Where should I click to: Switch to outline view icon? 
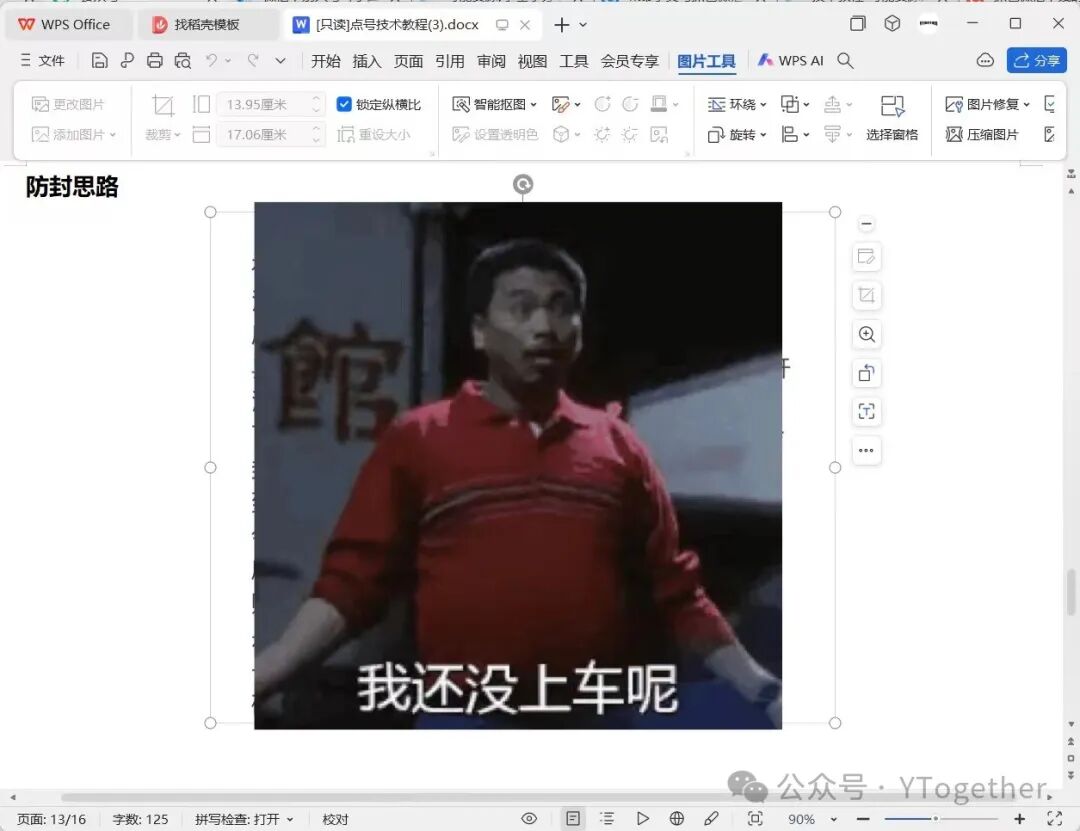point(607,818)
